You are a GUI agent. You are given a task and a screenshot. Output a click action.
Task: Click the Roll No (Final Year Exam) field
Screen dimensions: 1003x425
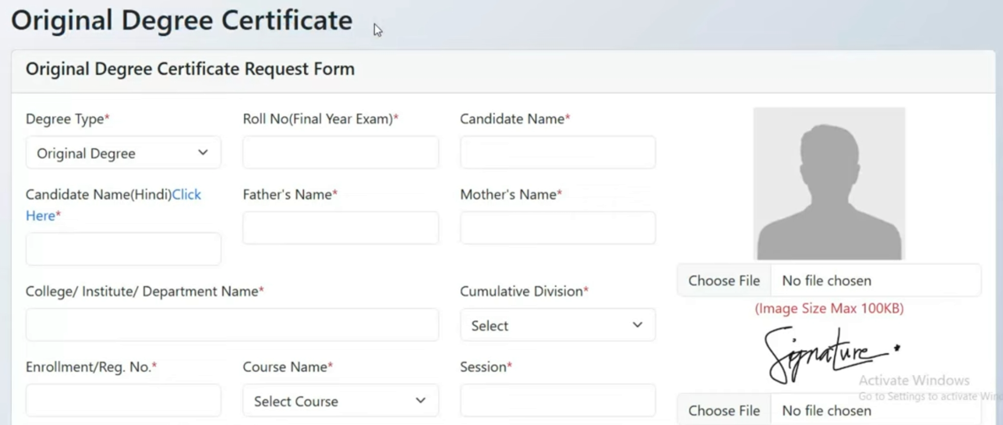[x=340, y=153]
